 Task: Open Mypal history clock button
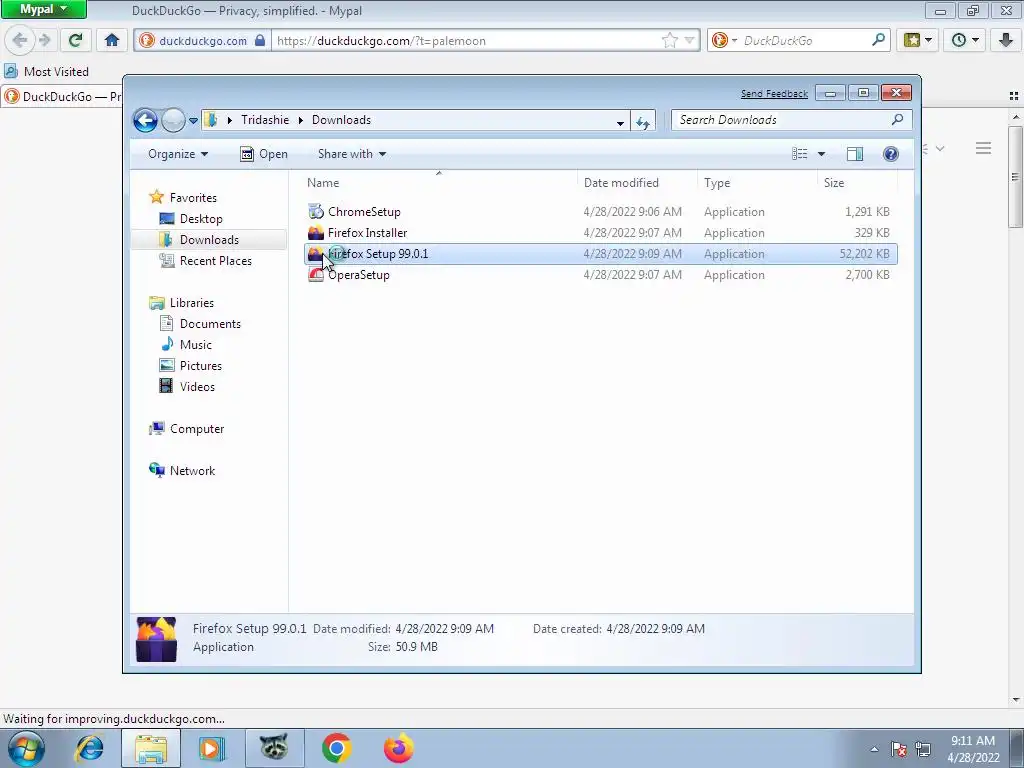point(965,40)
